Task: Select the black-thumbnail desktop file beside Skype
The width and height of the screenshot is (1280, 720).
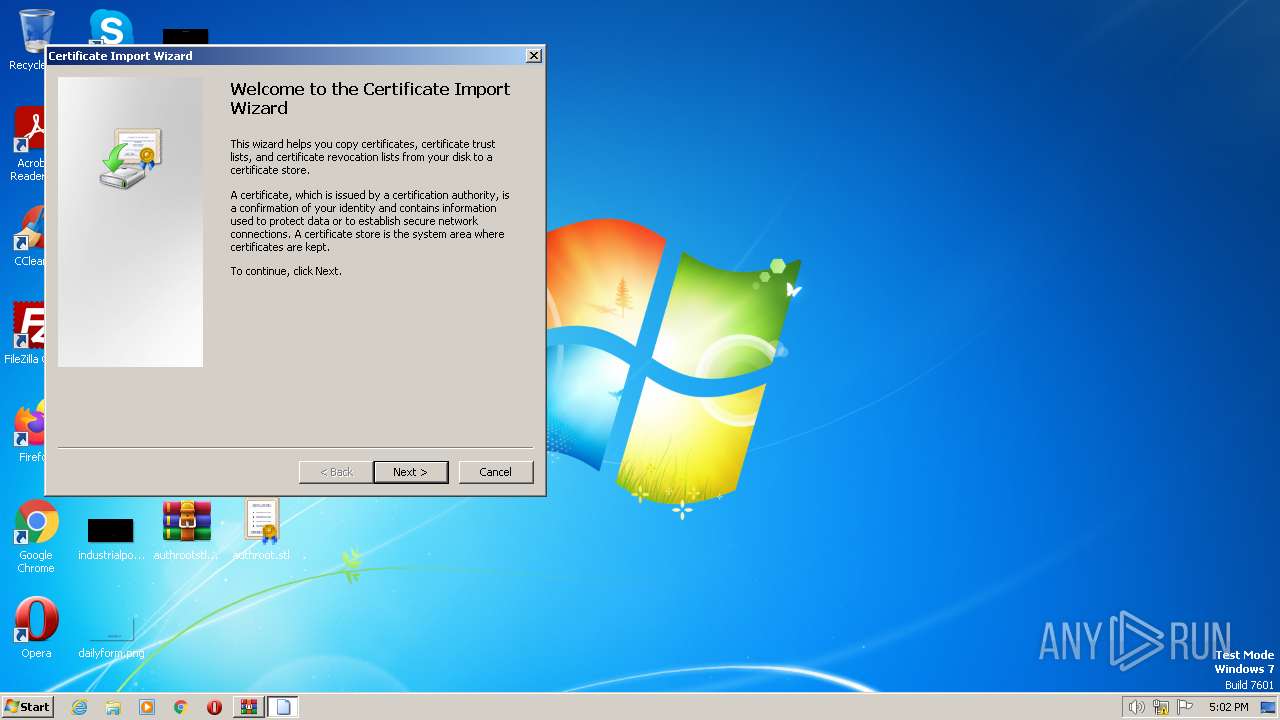Action: click(x=186, y=37)
